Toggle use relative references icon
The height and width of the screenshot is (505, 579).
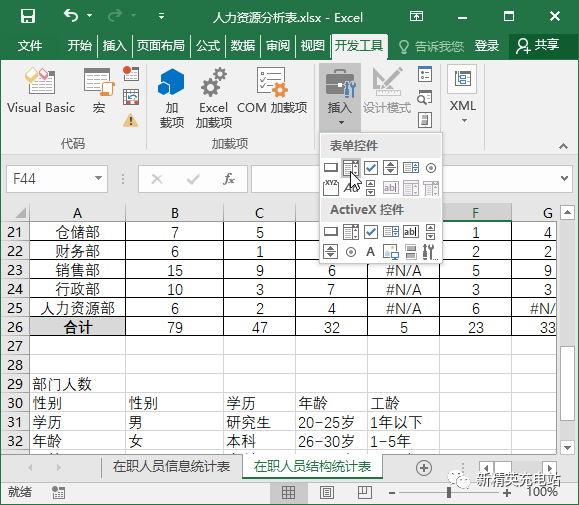click(x=131, y=97)
